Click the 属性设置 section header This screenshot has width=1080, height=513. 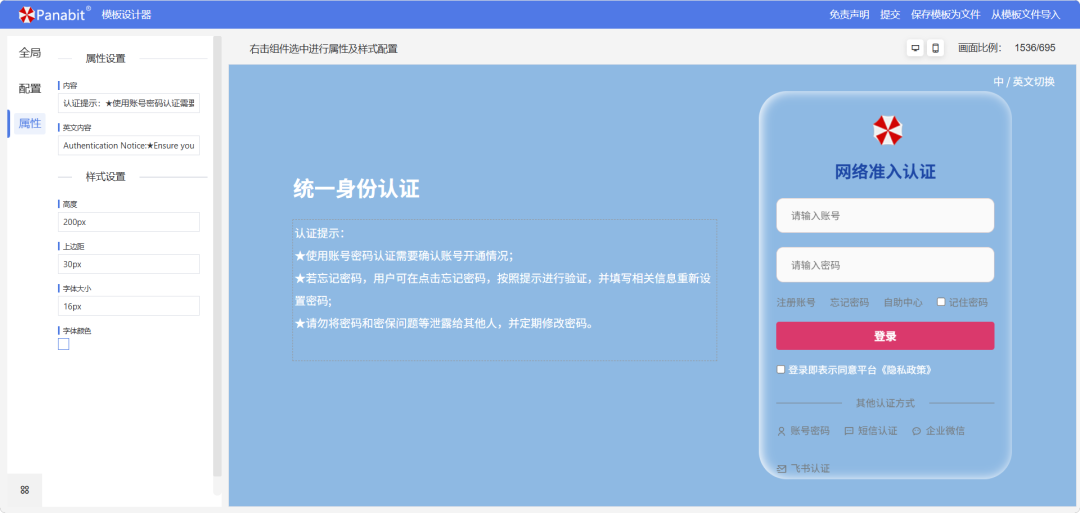click(x=105, y=59)
